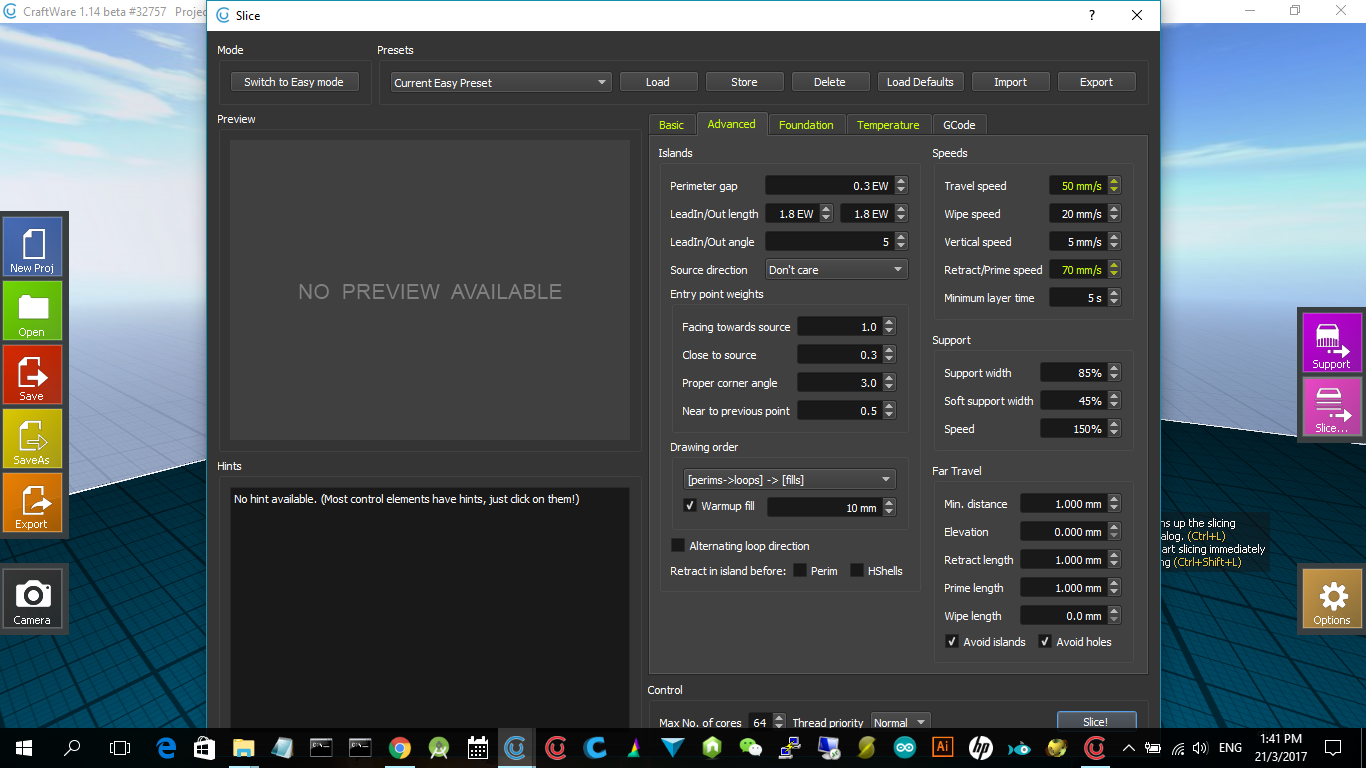The image size is (1366, 768).
Task: Adjust Travel speed spinner arrows
Action: coord(1114,186)
